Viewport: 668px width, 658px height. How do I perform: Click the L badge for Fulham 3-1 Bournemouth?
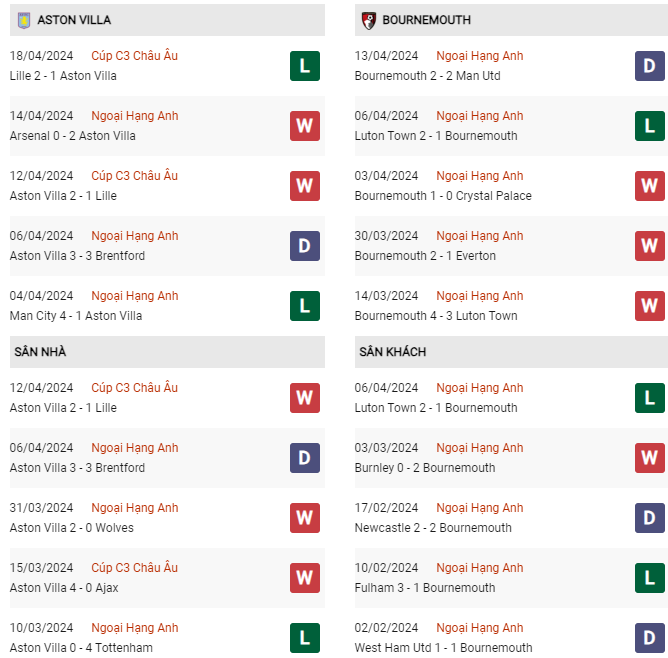click(x=649, y=578)
